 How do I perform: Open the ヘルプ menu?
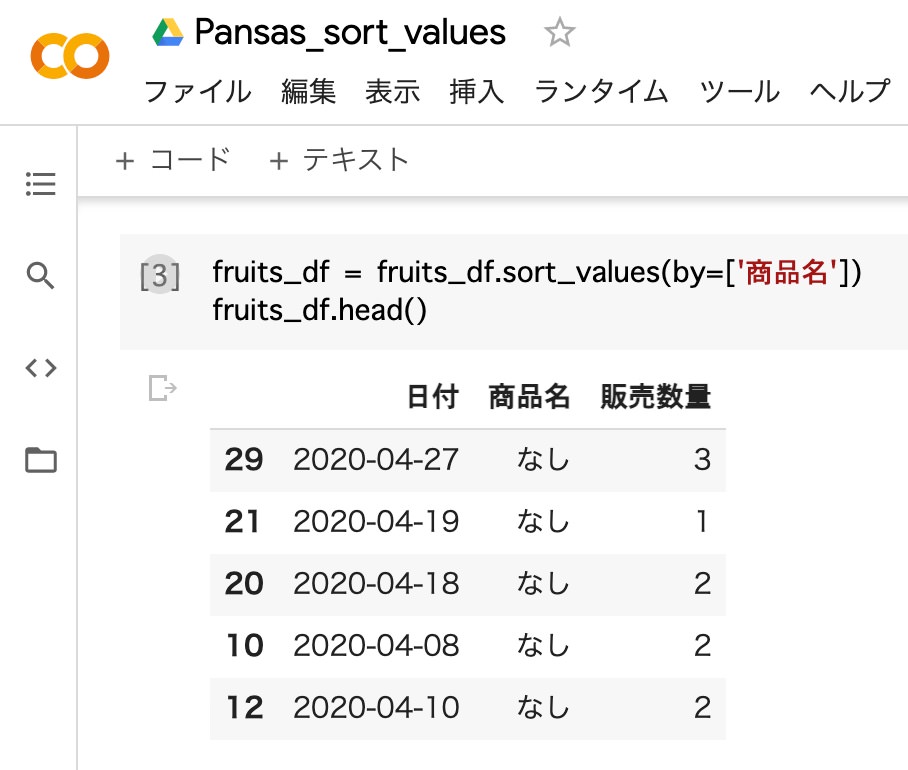click(x=850, y=91)
